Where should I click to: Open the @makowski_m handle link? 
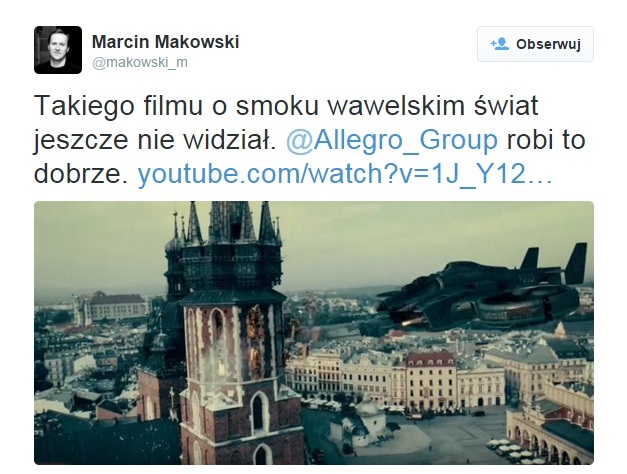[140, 62]
